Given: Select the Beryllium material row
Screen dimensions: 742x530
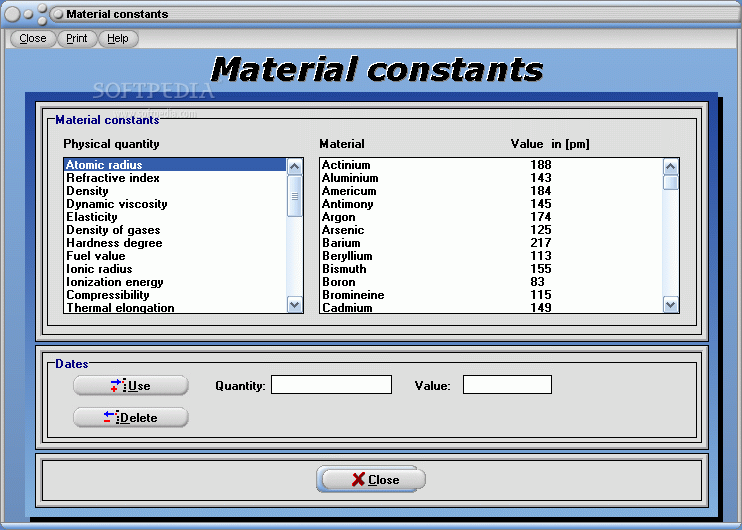Looking at the screenshot, I should [x=491, y=256].
